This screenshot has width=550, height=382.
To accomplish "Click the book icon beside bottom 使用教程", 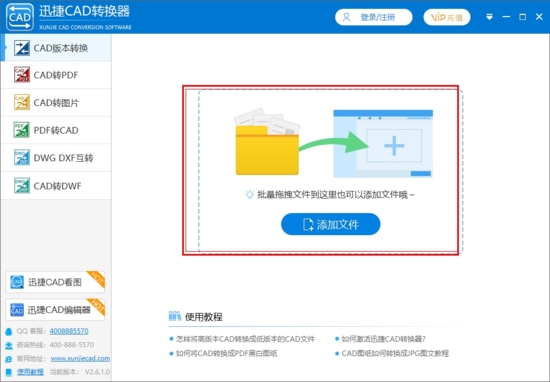I will 8,372.
